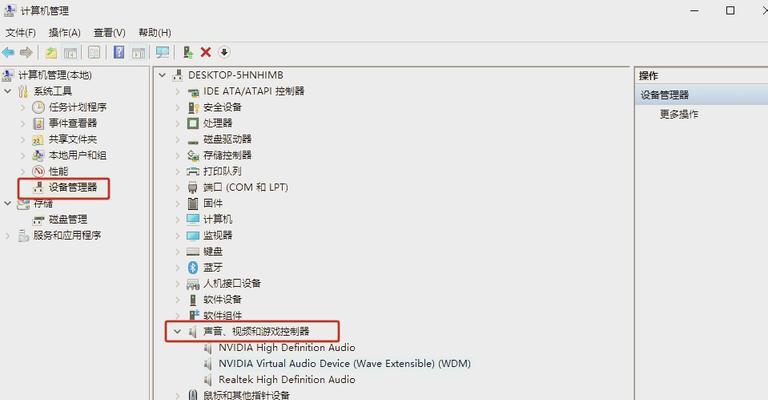Viewport: 768px width, 400px height.
Task: Expand Services and Applications in left tree
Action: [x=8, y=235]
